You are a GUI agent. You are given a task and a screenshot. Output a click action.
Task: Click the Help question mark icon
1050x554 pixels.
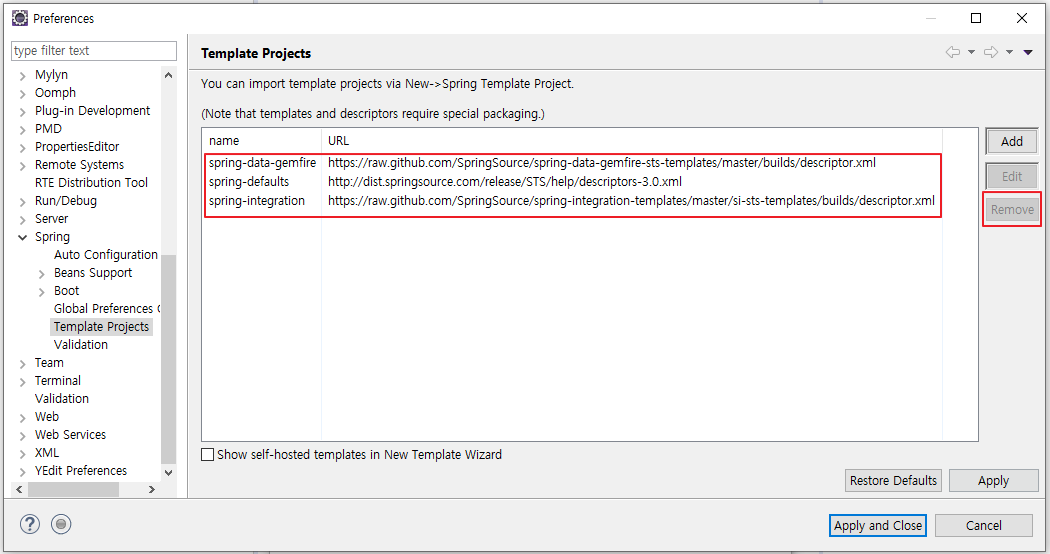click(29, 524)
